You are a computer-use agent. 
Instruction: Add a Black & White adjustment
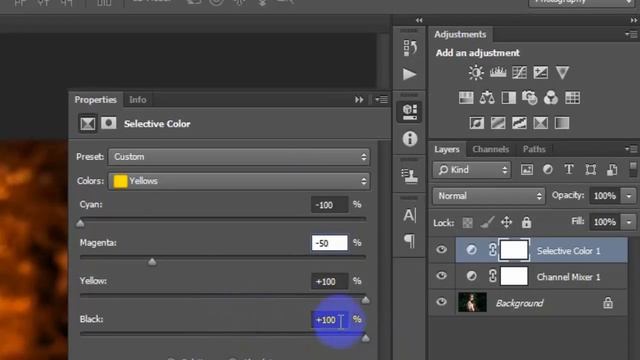[509, 98]
